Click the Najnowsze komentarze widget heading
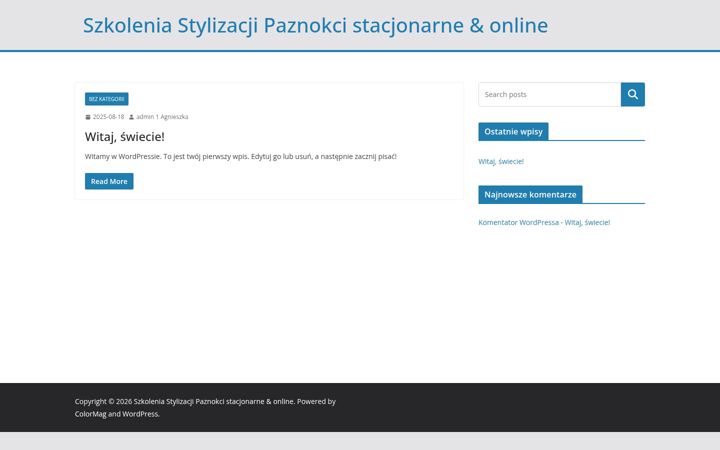Screen dimensions: 720x450 tap(530, 194)
